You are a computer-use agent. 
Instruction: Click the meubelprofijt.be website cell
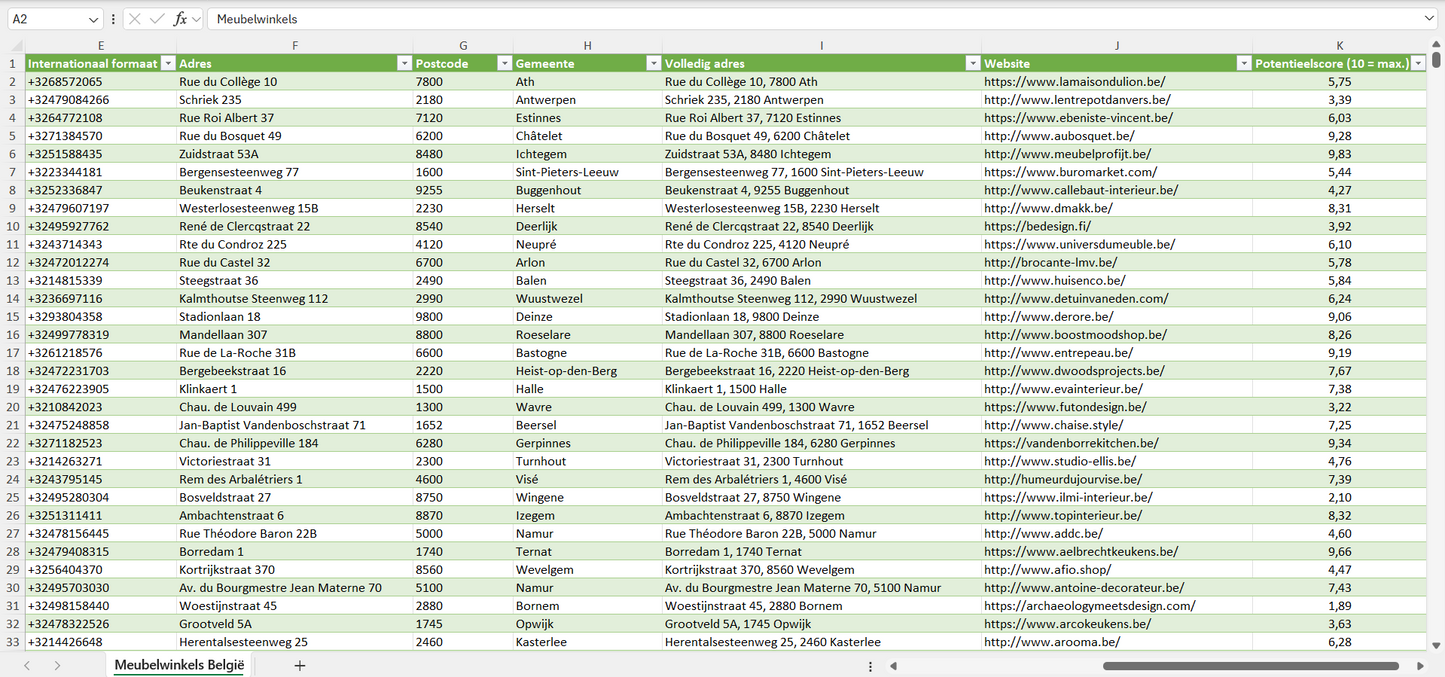(1067, 154)
